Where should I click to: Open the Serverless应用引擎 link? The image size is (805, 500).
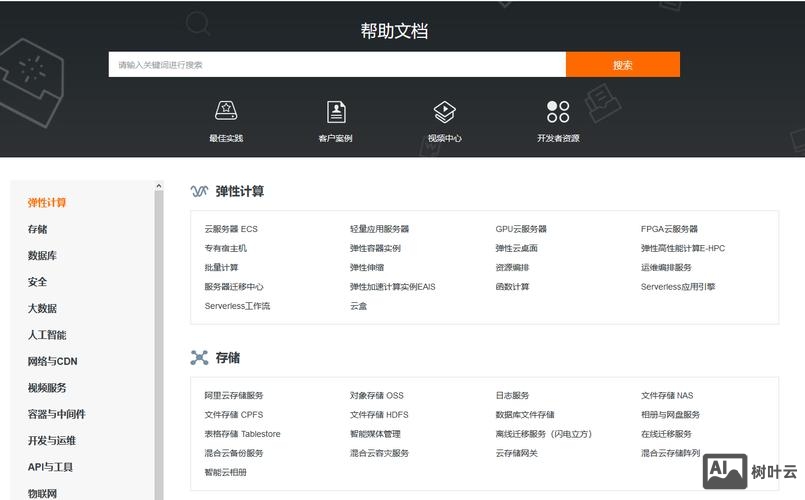[678, 287]
